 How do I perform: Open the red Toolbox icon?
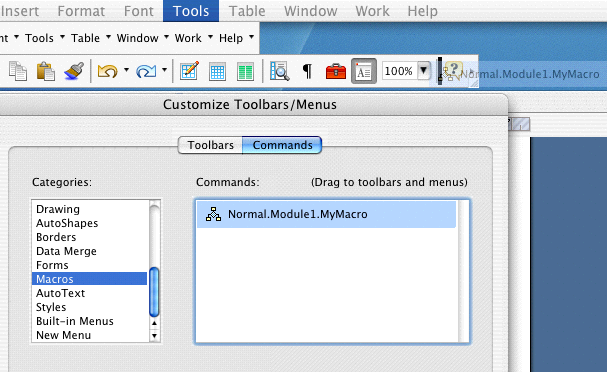pos(336,71)
